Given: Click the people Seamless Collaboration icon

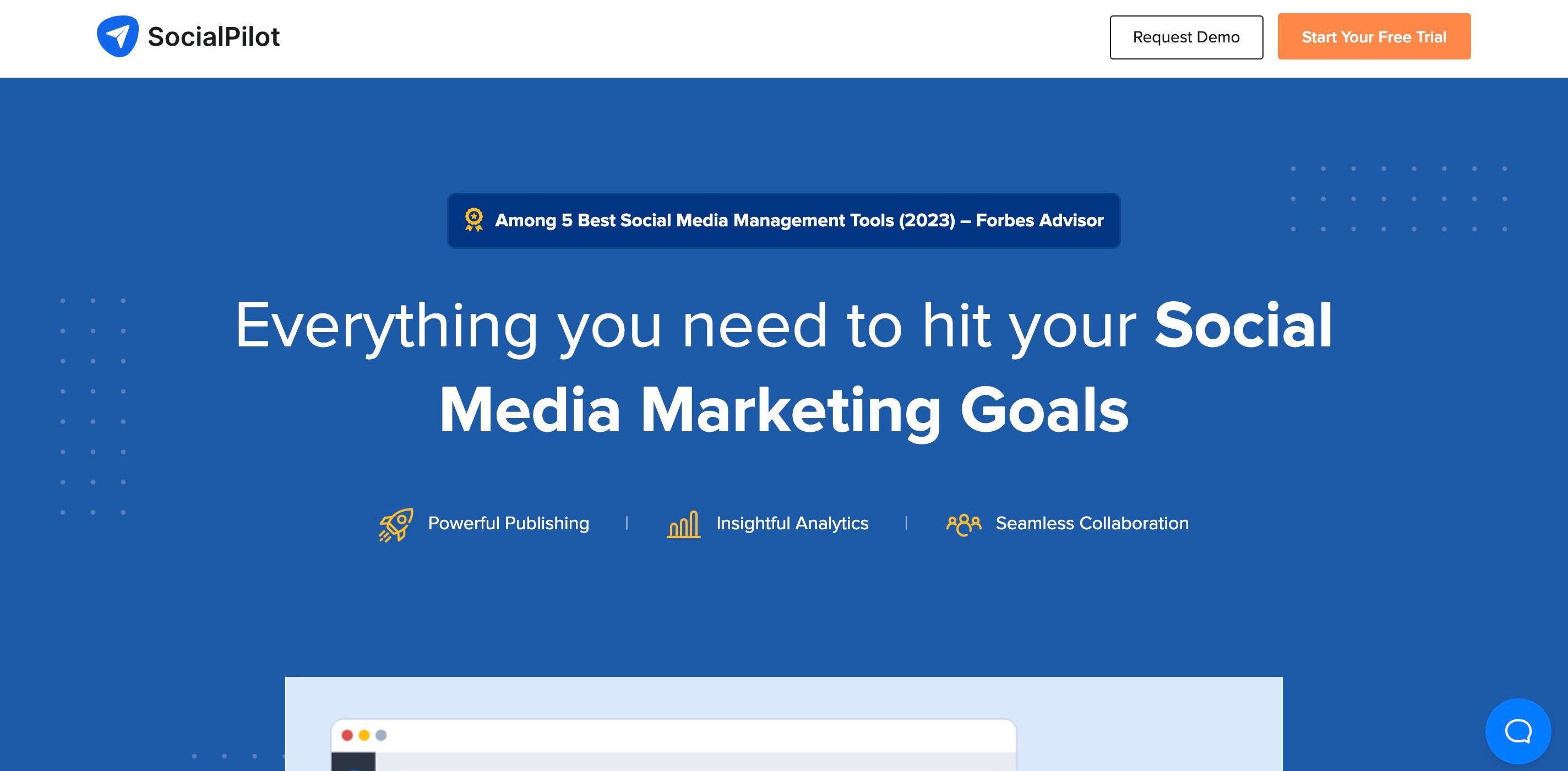Looking at the screenshot, I should tap(963, 524).
